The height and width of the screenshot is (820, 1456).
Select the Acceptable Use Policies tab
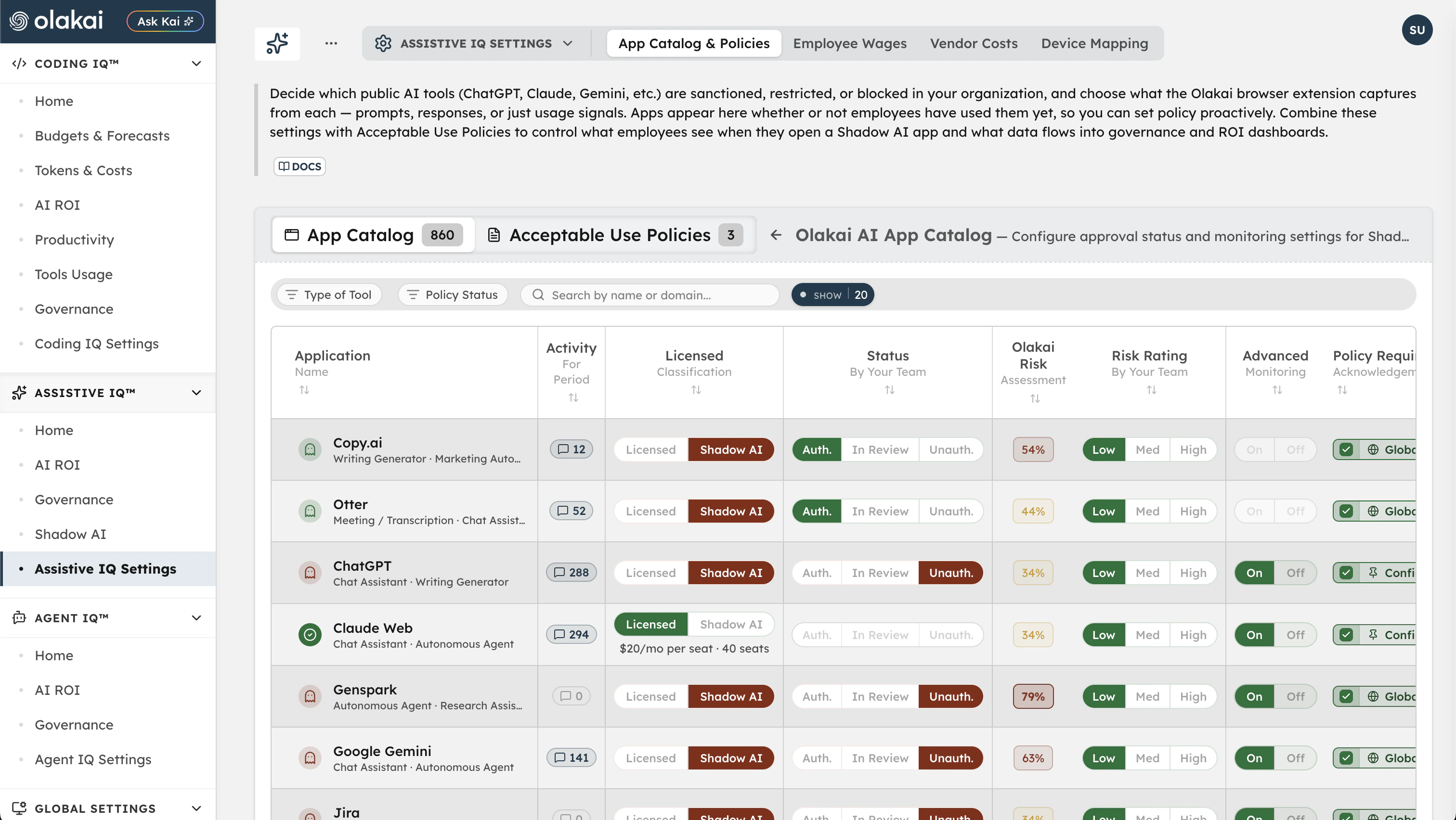pyautogui.click(x=614, y=235)
